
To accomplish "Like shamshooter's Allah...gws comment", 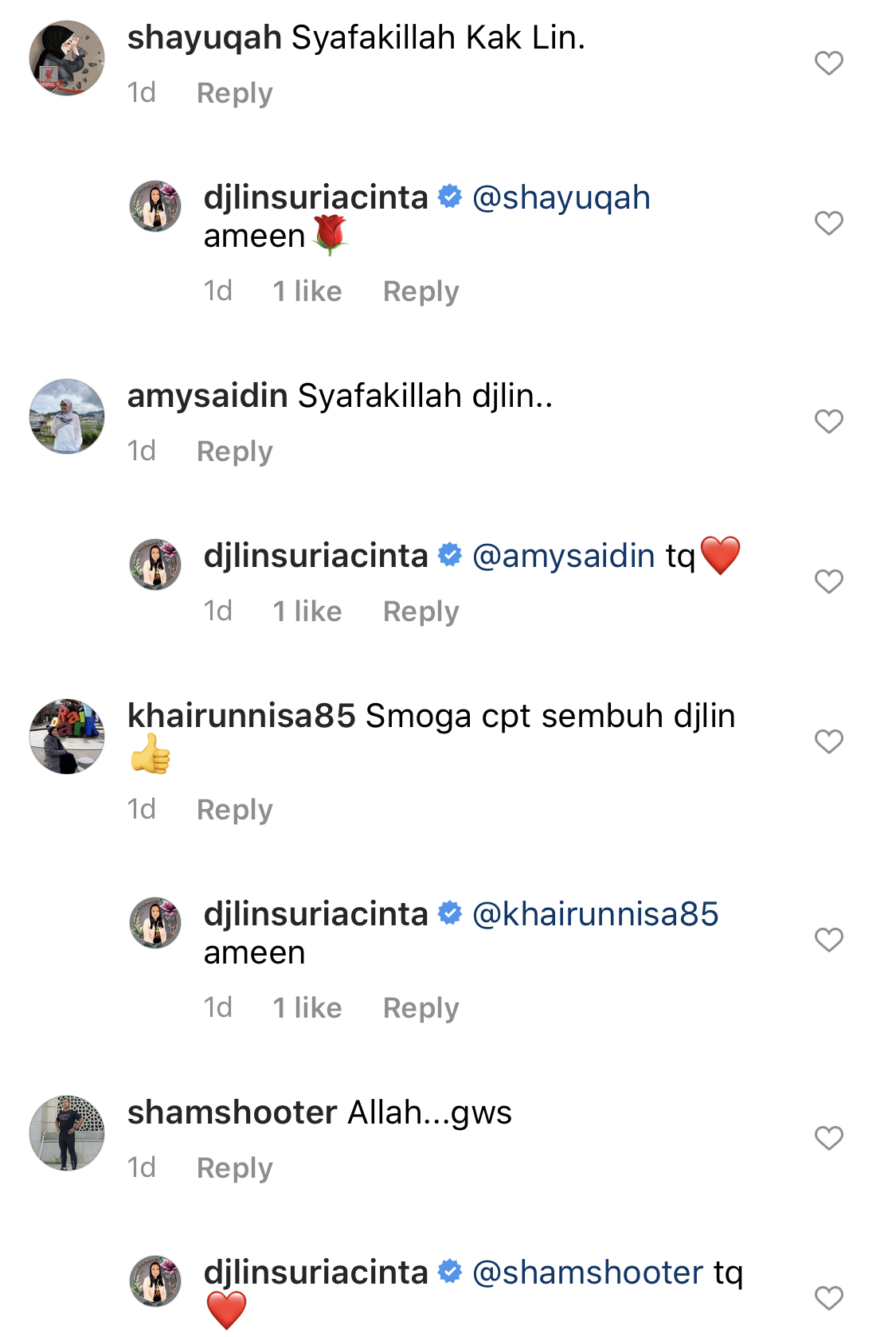I will (x=828, y=1138).
